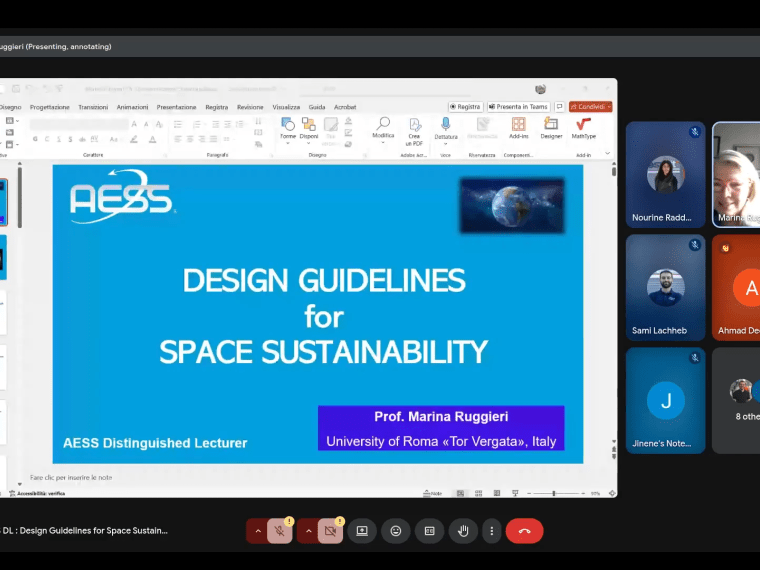Image resolution: width=760 pixels, height=570 pixels.
Task: Click Presenta in Teams button
Action: tap(518, 107)
